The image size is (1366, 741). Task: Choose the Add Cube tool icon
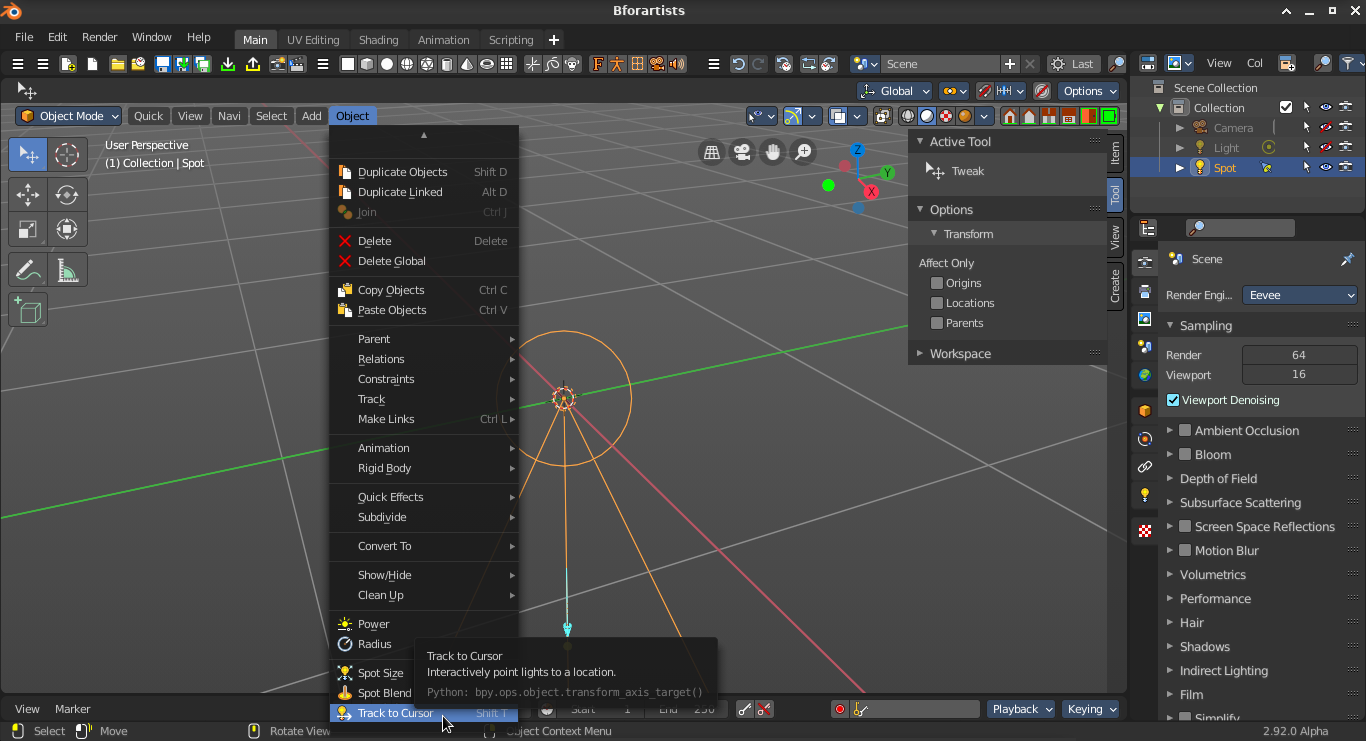(x=28, y=310)
